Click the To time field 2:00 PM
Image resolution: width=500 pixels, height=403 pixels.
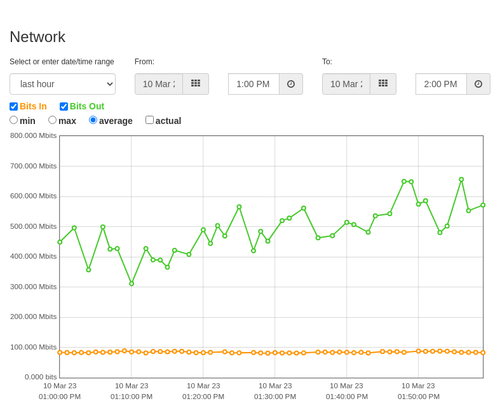tap(441, 84)
